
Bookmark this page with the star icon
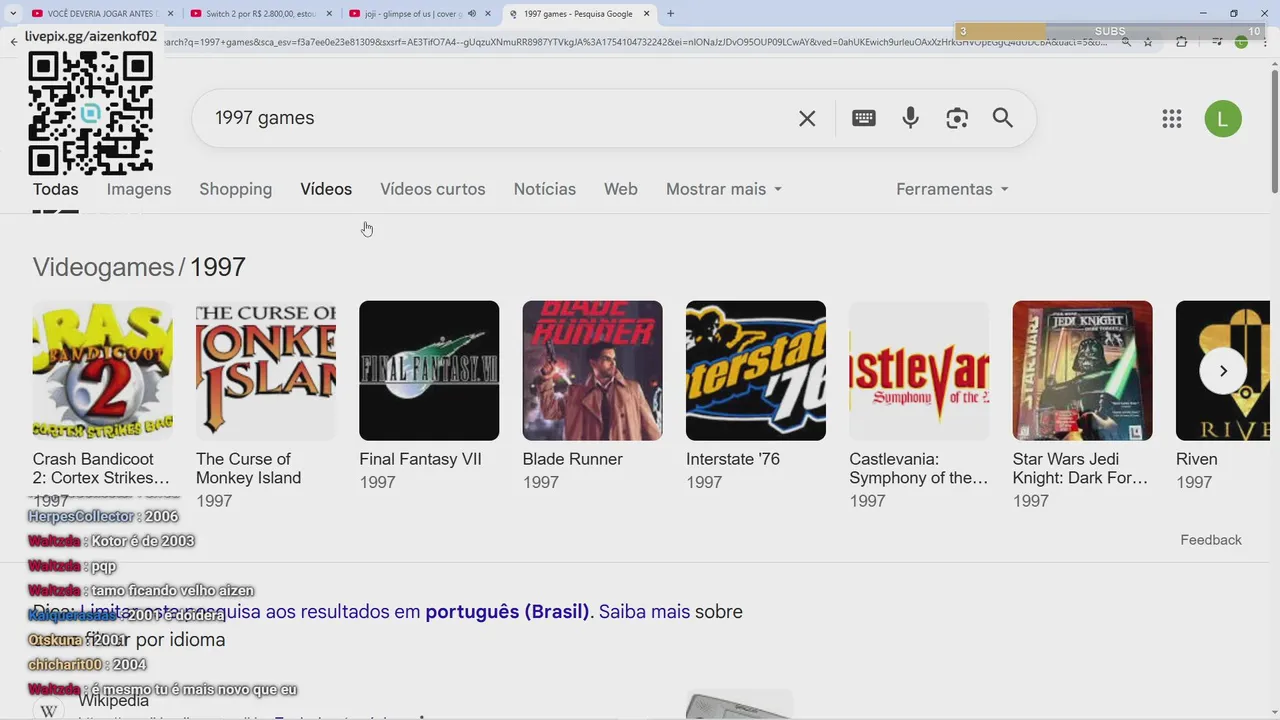click(x=1148, y=42)
